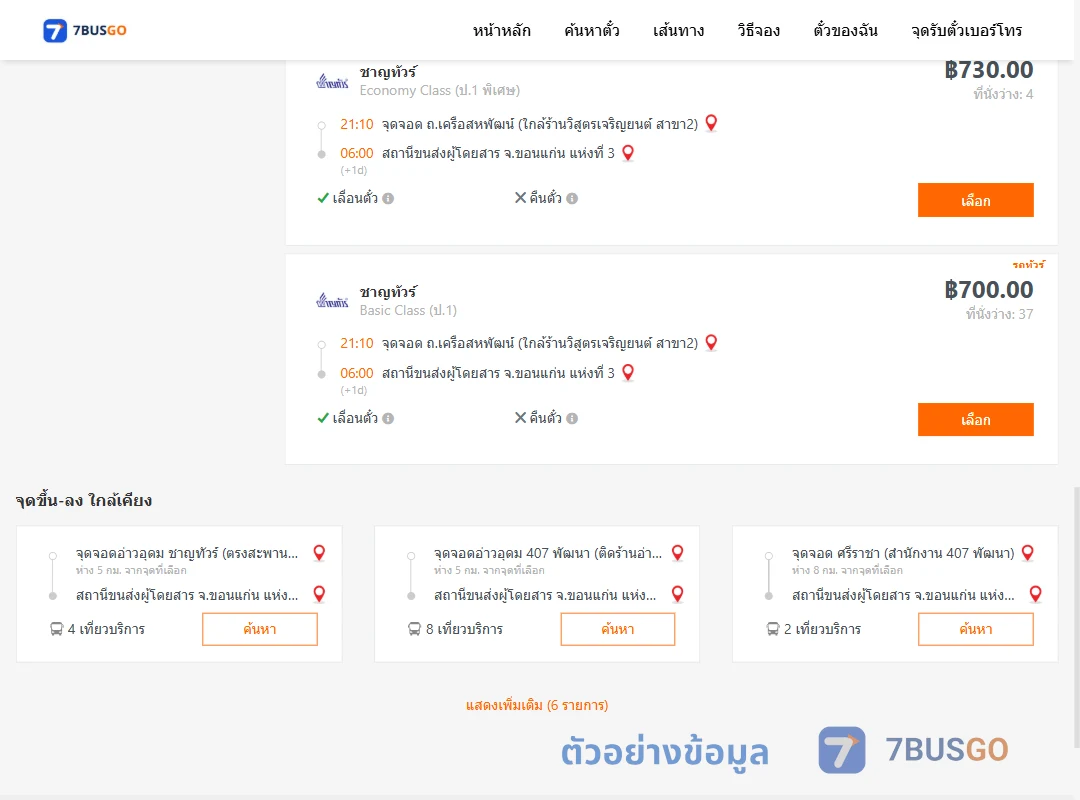Image resolution: width=1080 pixels, height=800 pixels.
Task: Click bus icon beside 8 เที่ยวบริการ
Action: tap(414, 629)
